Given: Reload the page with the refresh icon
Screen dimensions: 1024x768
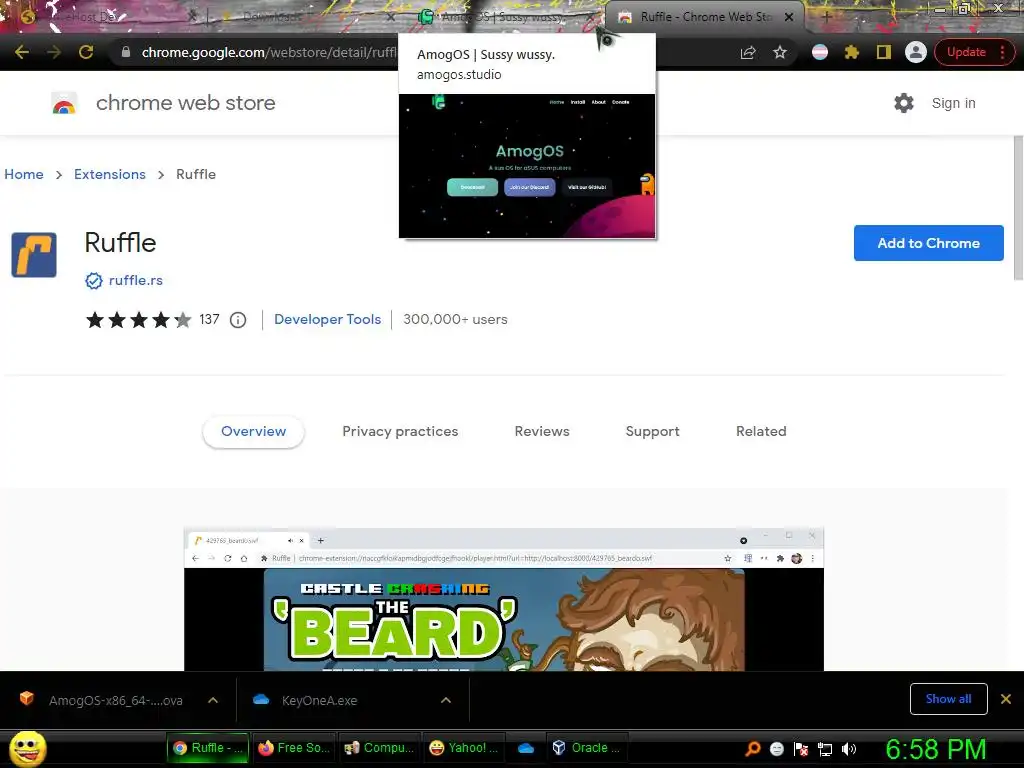Looking at the screenshot, I should click(x=86, y=52).
